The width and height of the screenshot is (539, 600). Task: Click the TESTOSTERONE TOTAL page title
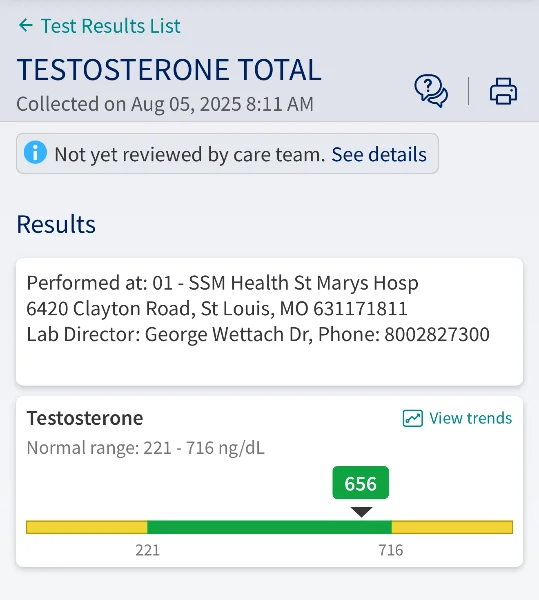pos(169,70)
